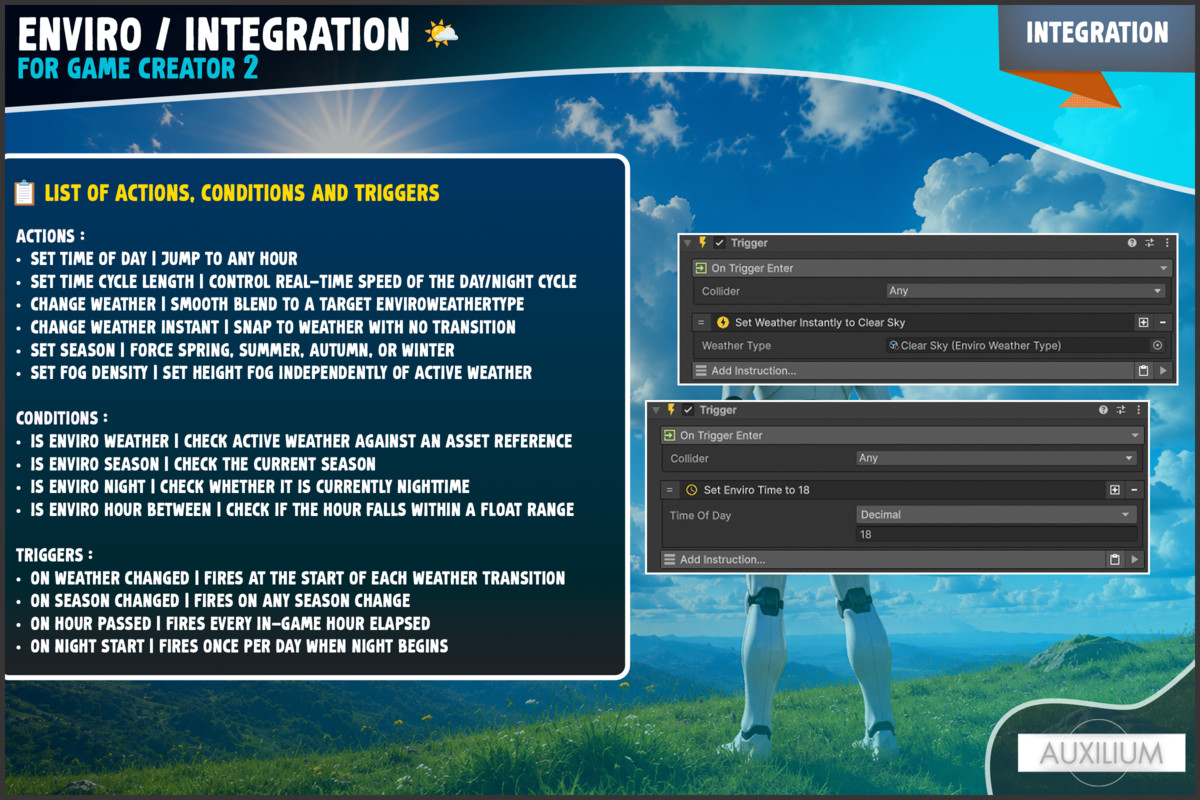Click the 'CHANGE WEATHER INSTANT' action line

[266, 327]
